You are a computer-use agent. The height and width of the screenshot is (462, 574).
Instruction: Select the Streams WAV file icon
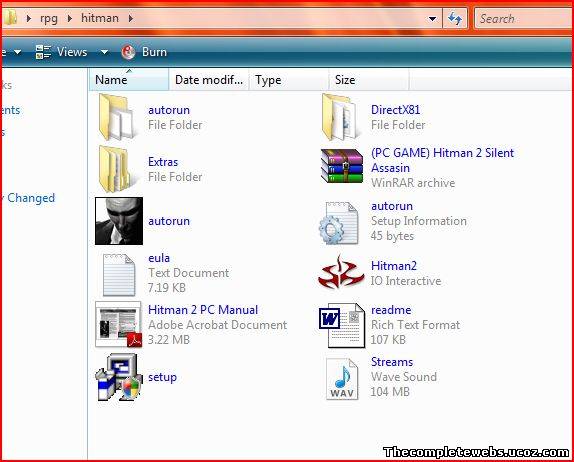[342, 379]
